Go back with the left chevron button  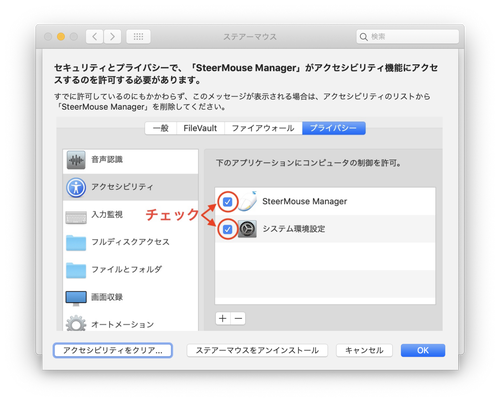[x=95, y=36]
